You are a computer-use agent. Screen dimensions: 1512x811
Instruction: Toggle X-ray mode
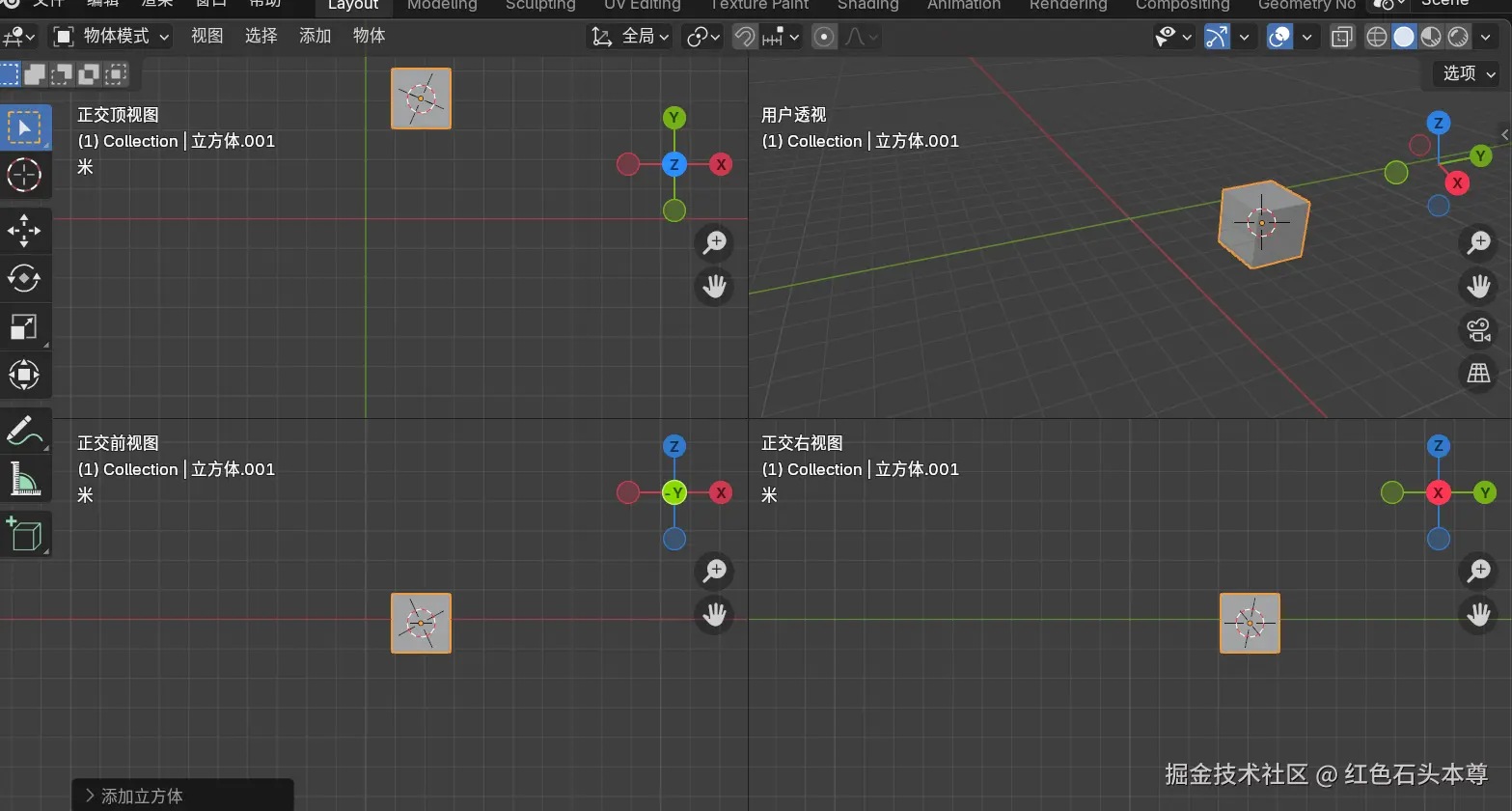1342,37
